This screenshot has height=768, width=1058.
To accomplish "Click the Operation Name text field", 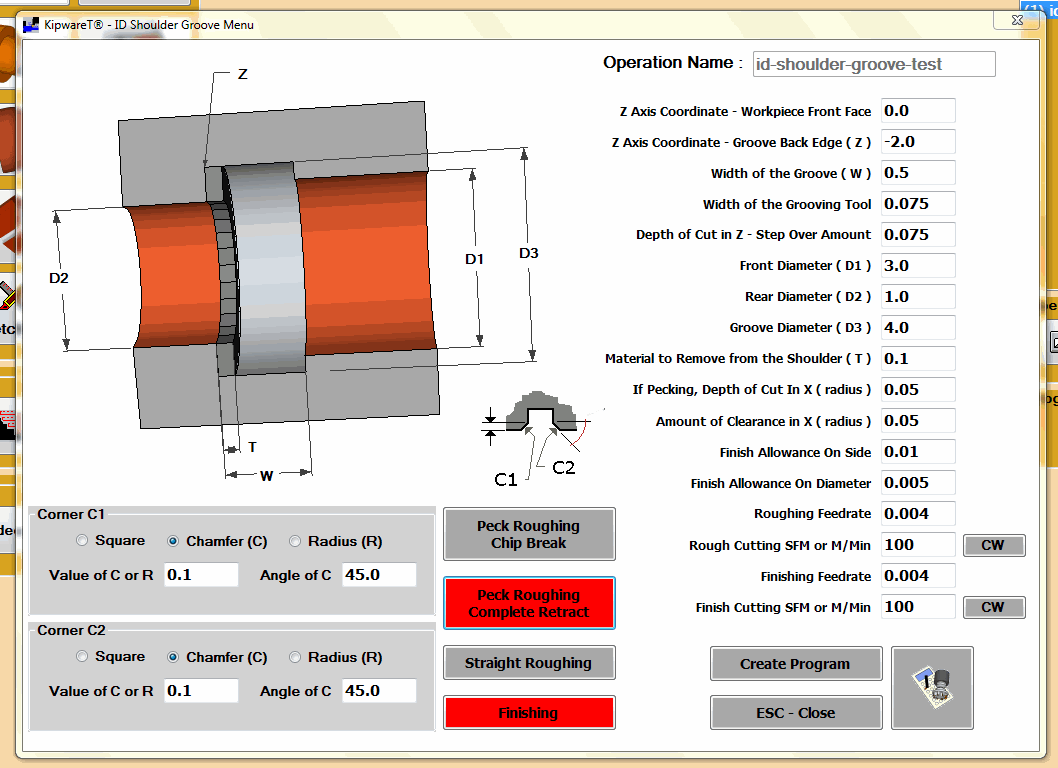I will click(872, 63).
